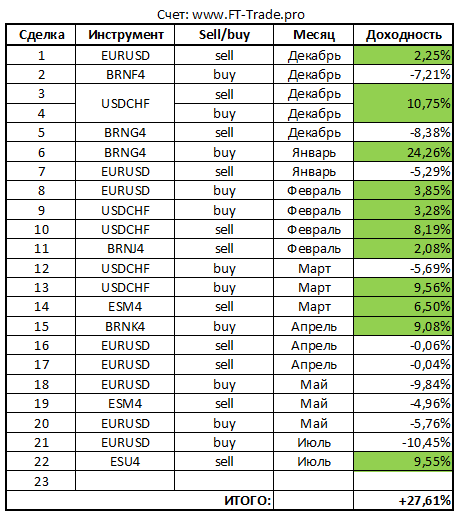Viewport: 458px width, 517px height.
Task: Click the deal number 12 cell
Action: point(41,268)
